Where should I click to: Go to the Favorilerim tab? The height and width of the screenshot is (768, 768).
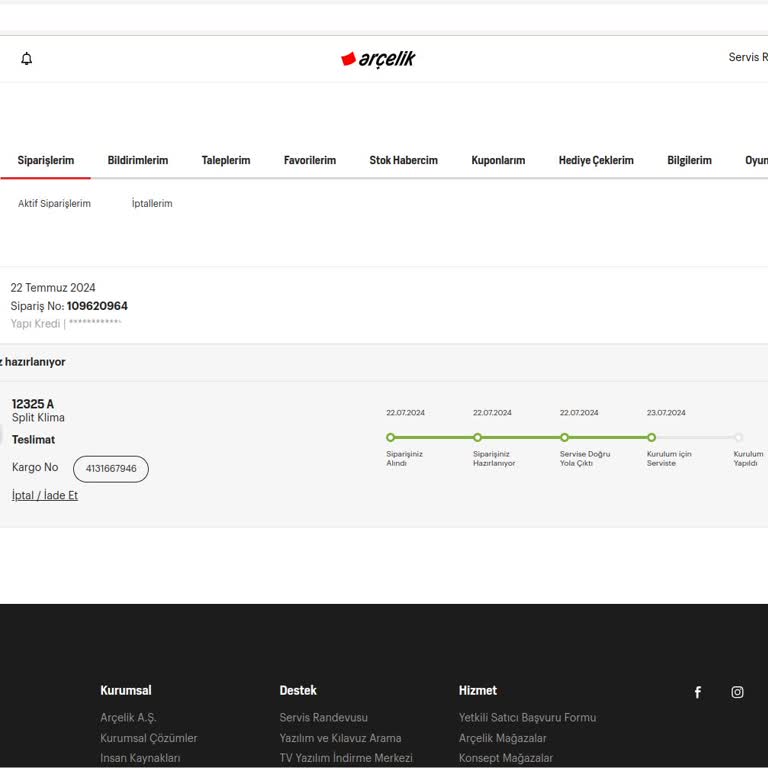pos(310,160)
